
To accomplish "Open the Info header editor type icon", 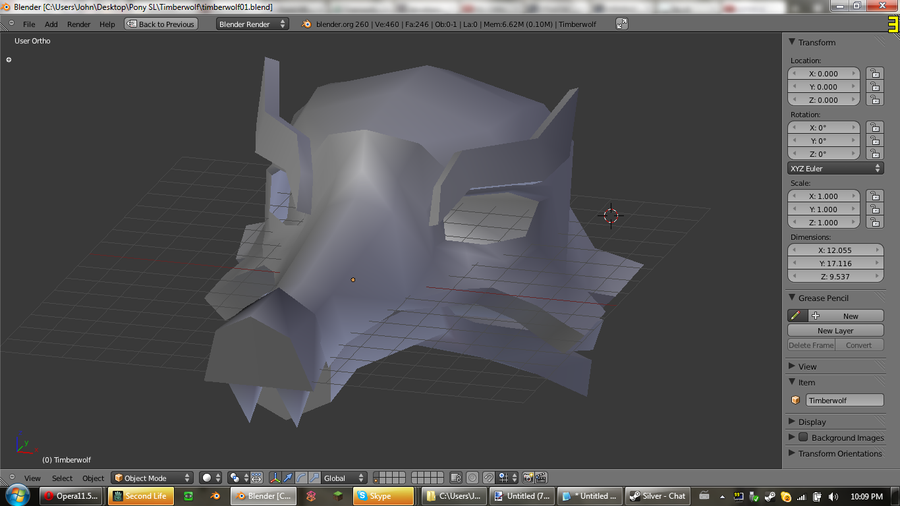I will (11, 24).
